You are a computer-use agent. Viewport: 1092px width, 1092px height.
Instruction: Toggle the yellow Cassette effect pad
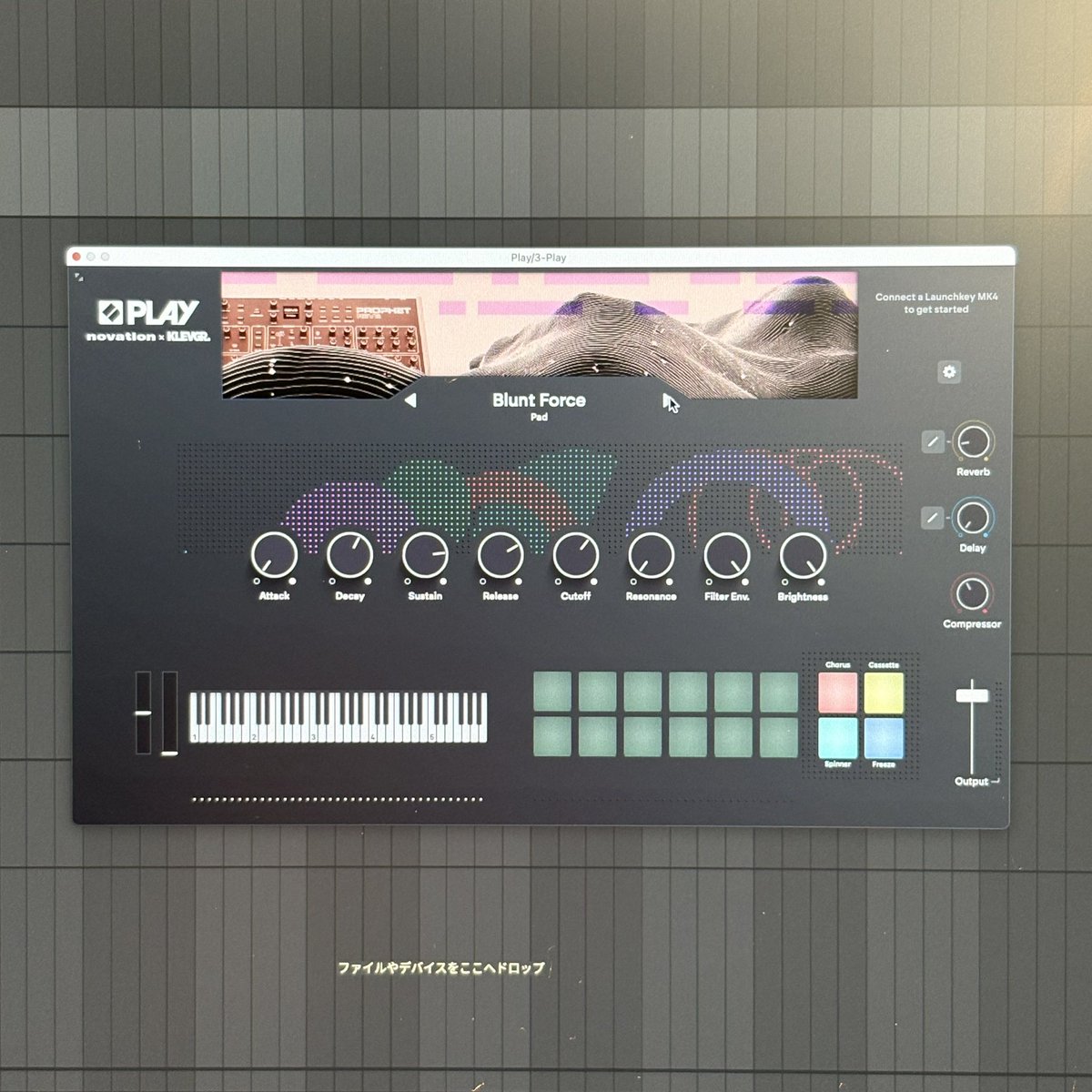point(884,693)
